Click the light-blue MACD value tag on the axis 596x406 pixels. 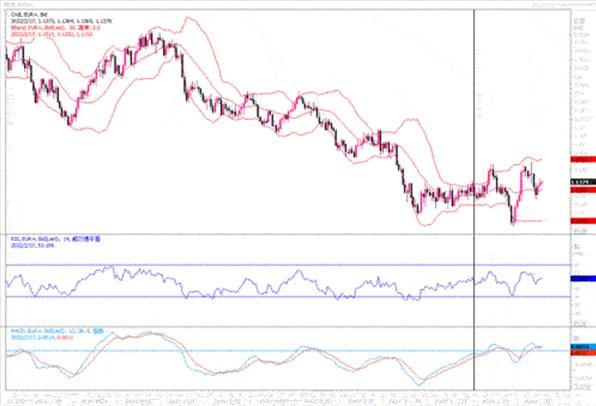click(583, 347)
